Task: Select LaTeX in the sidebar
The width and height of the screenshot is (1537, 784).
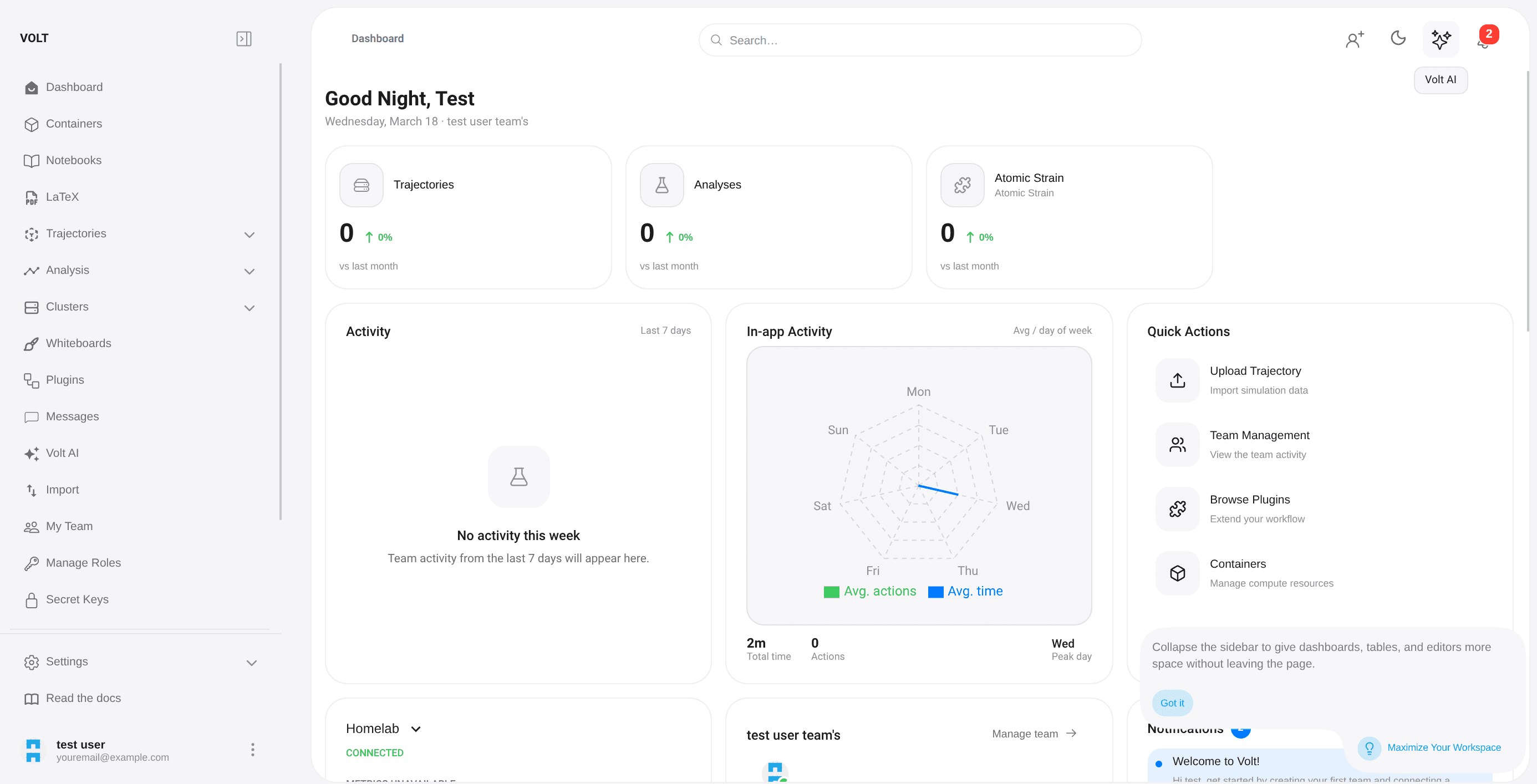Action: (x=140, y=197)
